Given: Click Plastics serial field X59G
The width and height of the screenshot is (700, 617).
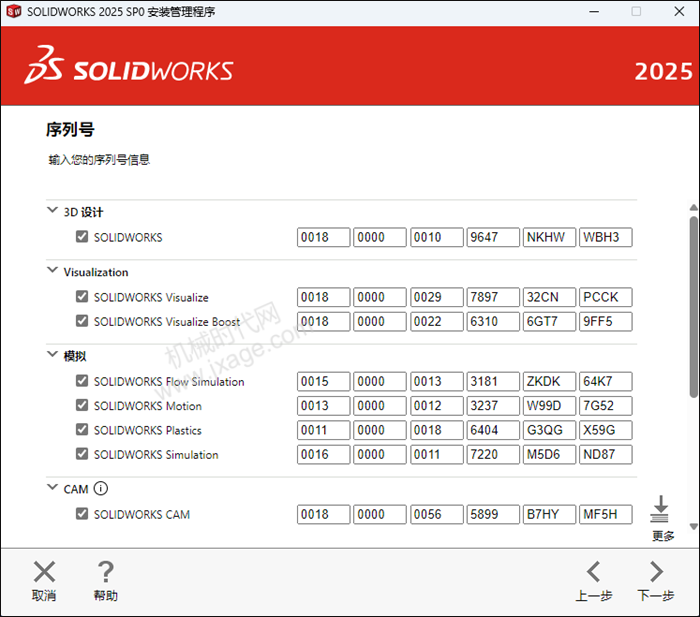Looking at the screenshot, I should (x=606, y=430).
